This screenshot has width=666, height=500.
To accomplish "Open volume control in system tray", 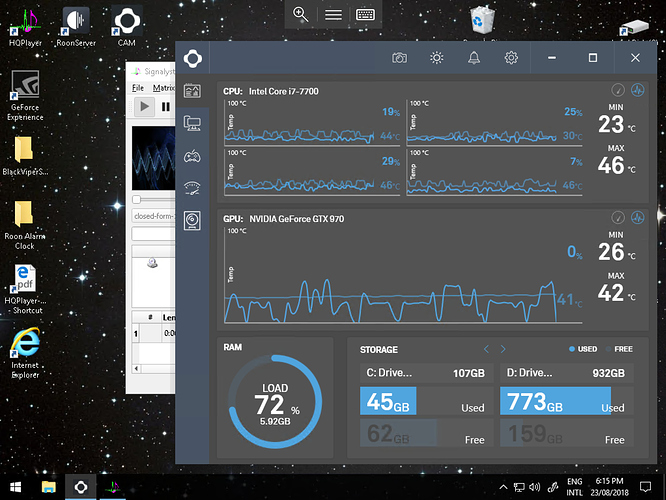I will [x=534, y=487].
